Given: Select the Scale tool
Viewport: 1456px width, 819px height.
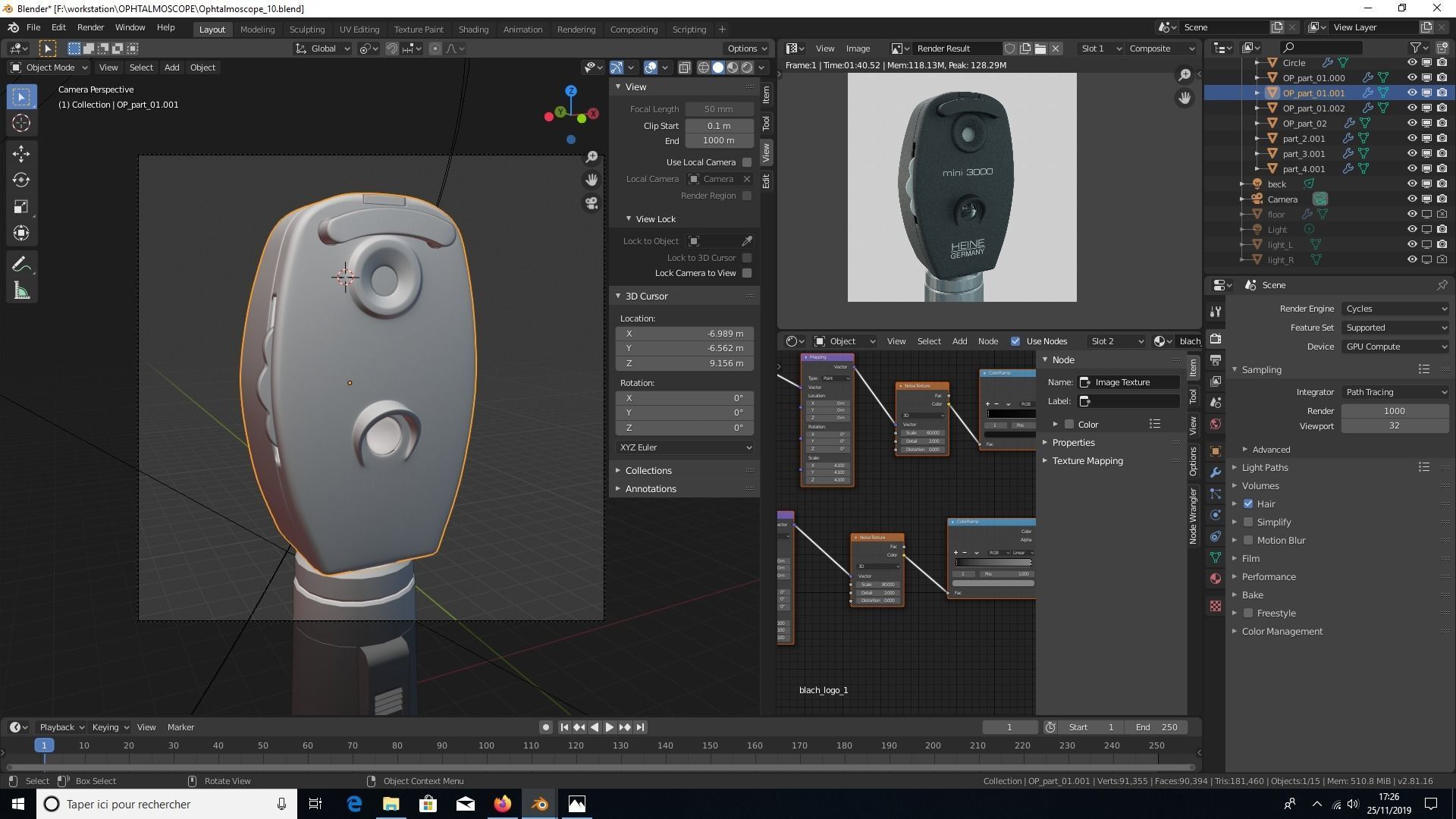Looking at the screenshot, I should click(21, 206).
